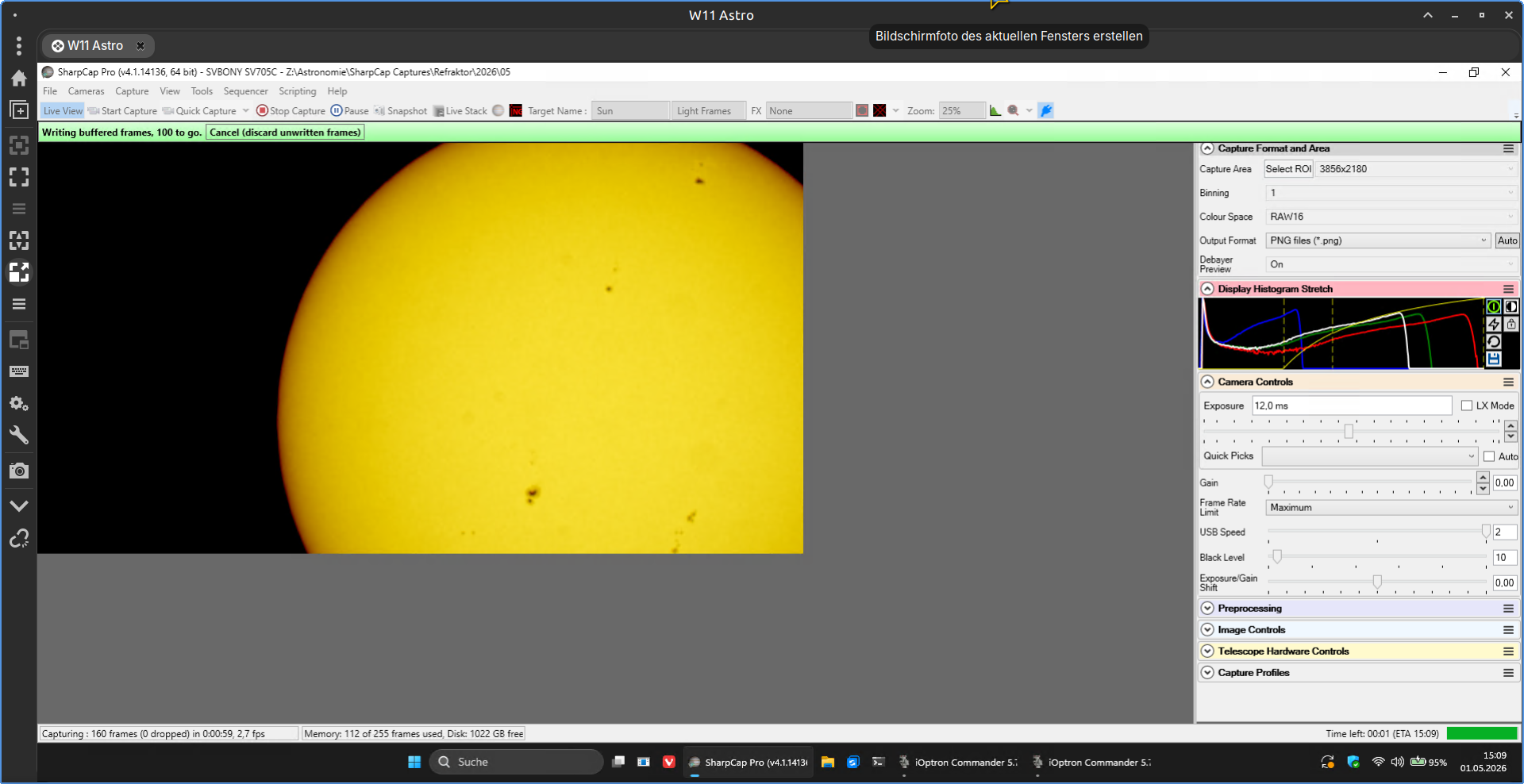This screenshot has width=1524, height=784.
Task: Open the Cameras menu
Action: tap(87, 91)
